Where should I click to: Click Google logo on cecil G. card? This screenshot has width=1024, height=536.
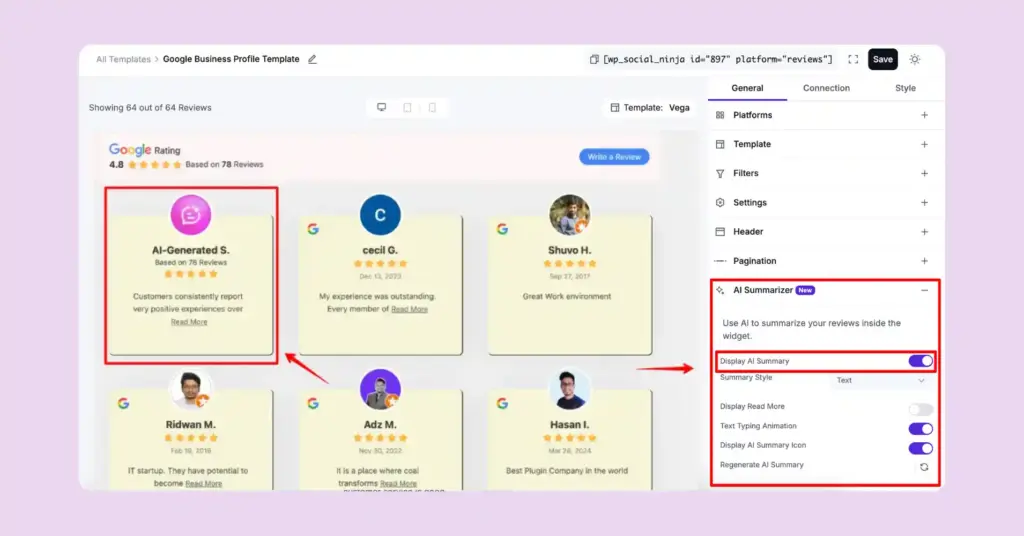click(313, 229)
